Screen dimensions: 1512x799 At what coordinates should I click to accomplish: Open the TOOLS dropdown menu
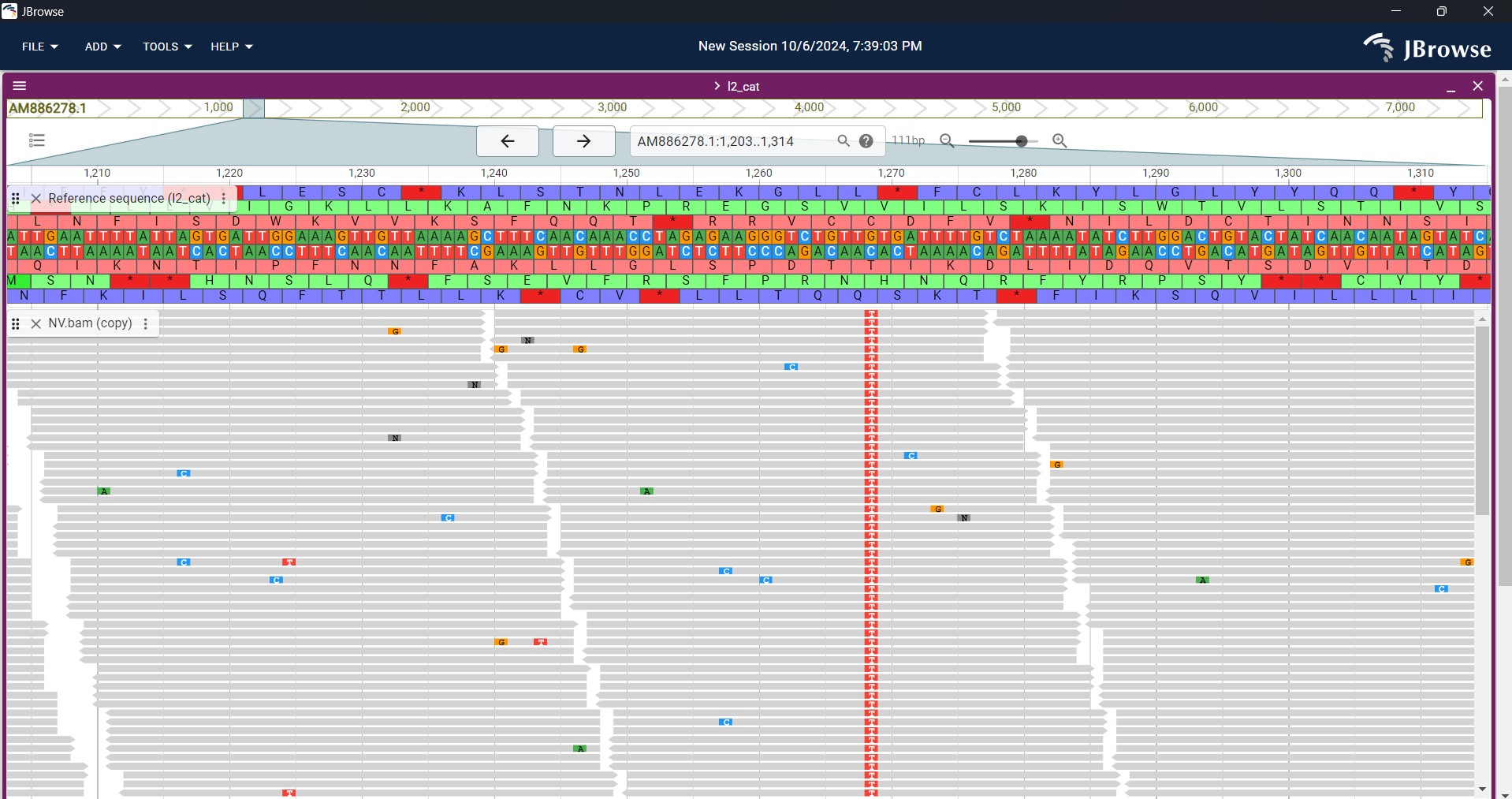167,47
